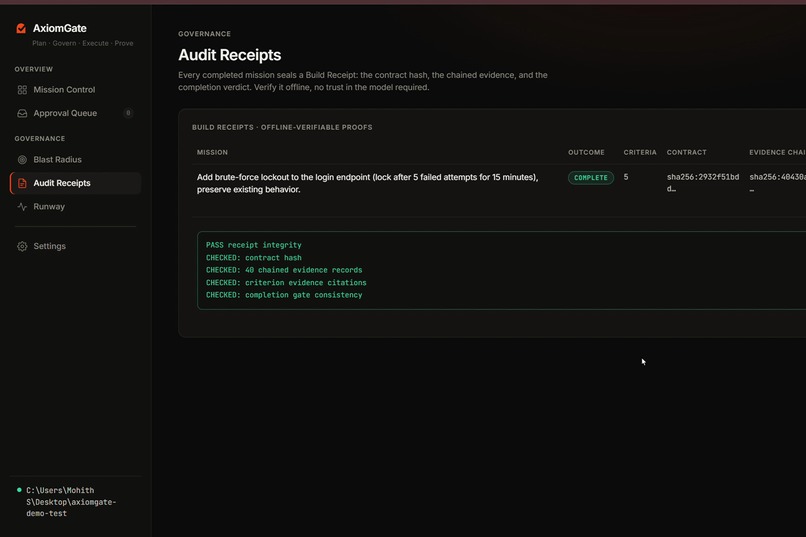Screen dimensions: 806x537
Task: Go to Approval Queue
Action: point(75,114)
